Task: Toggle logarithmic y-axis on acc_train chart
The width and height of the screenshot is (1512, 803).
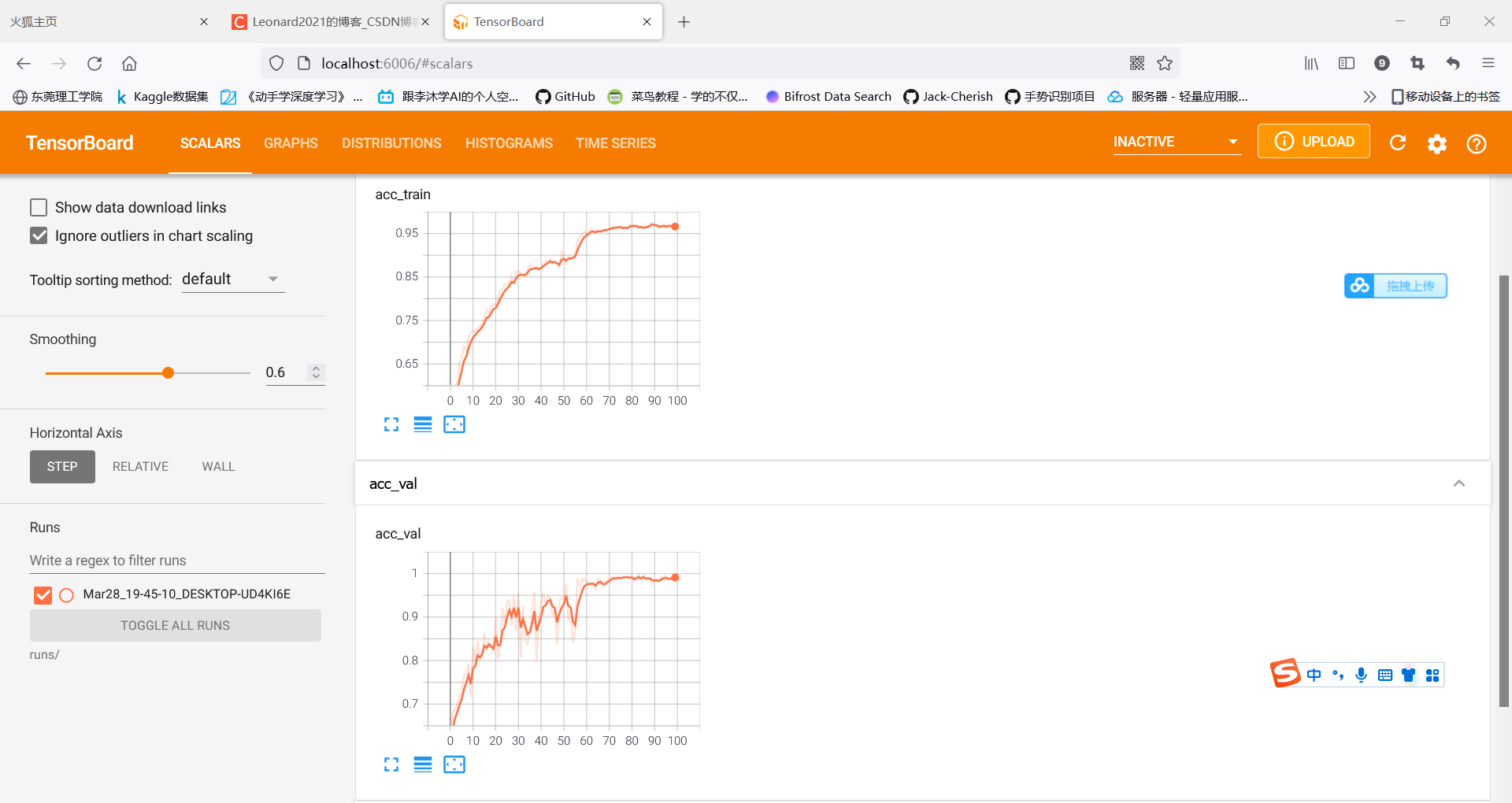Action: pyautogui.click(x=423, y=424)
